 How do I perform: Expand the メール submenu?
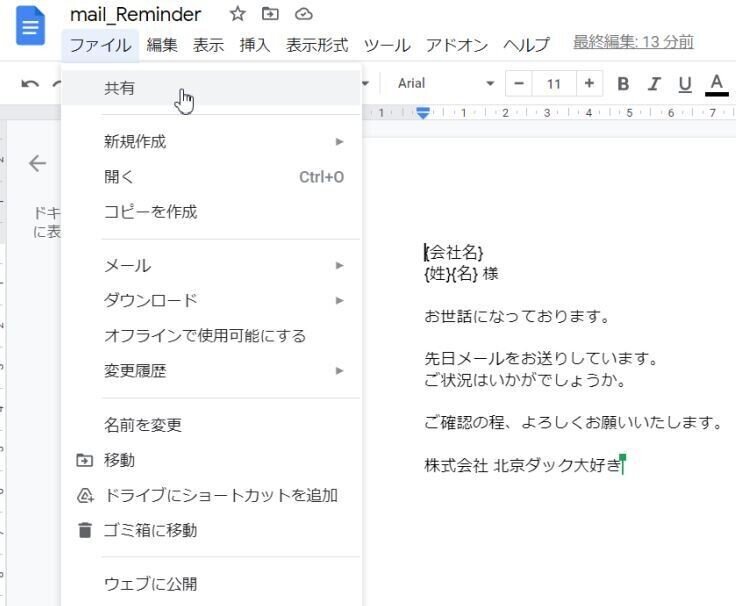[x=211, y=266]
